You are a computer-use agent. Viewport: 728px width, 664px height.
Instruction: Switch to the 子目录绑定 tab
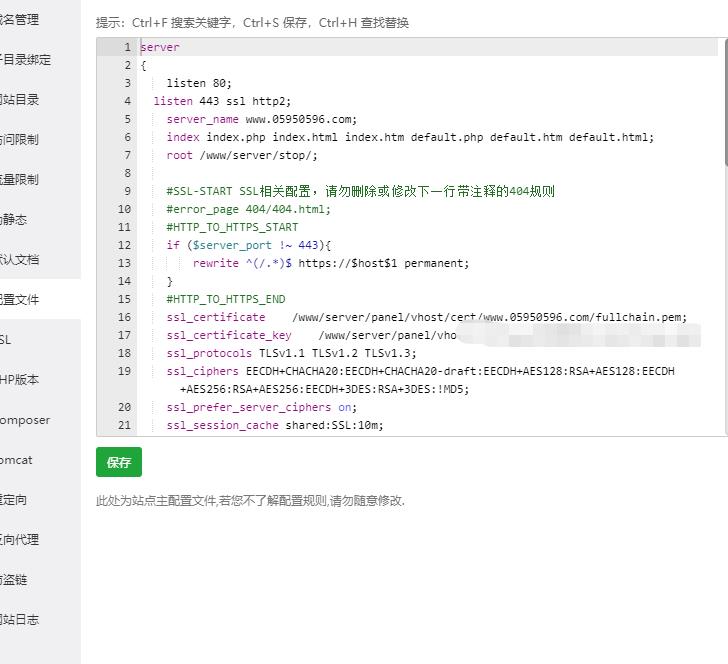click(40, 59)
